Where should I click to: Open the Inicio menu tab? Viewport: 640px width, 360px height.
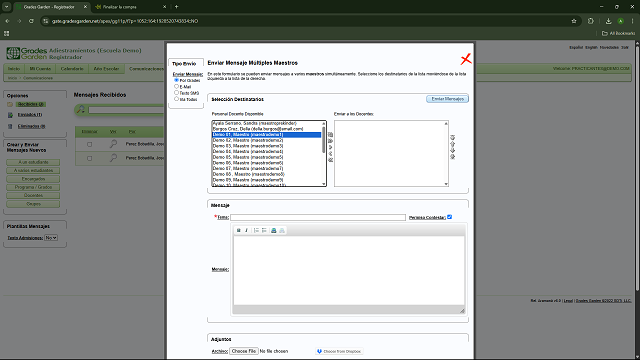click(x=14, y=69)
